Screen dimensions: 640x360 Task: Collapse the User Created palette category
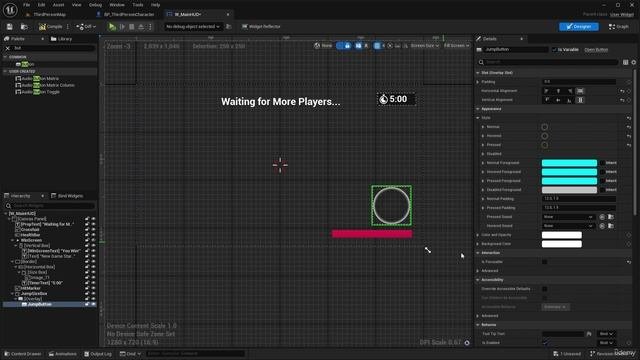[5, 71]
